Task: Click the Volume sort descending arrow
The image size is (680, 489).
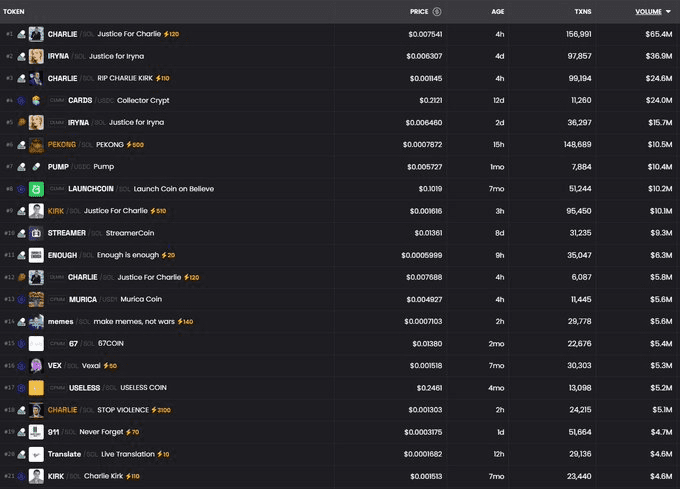Action: point(669,12)
